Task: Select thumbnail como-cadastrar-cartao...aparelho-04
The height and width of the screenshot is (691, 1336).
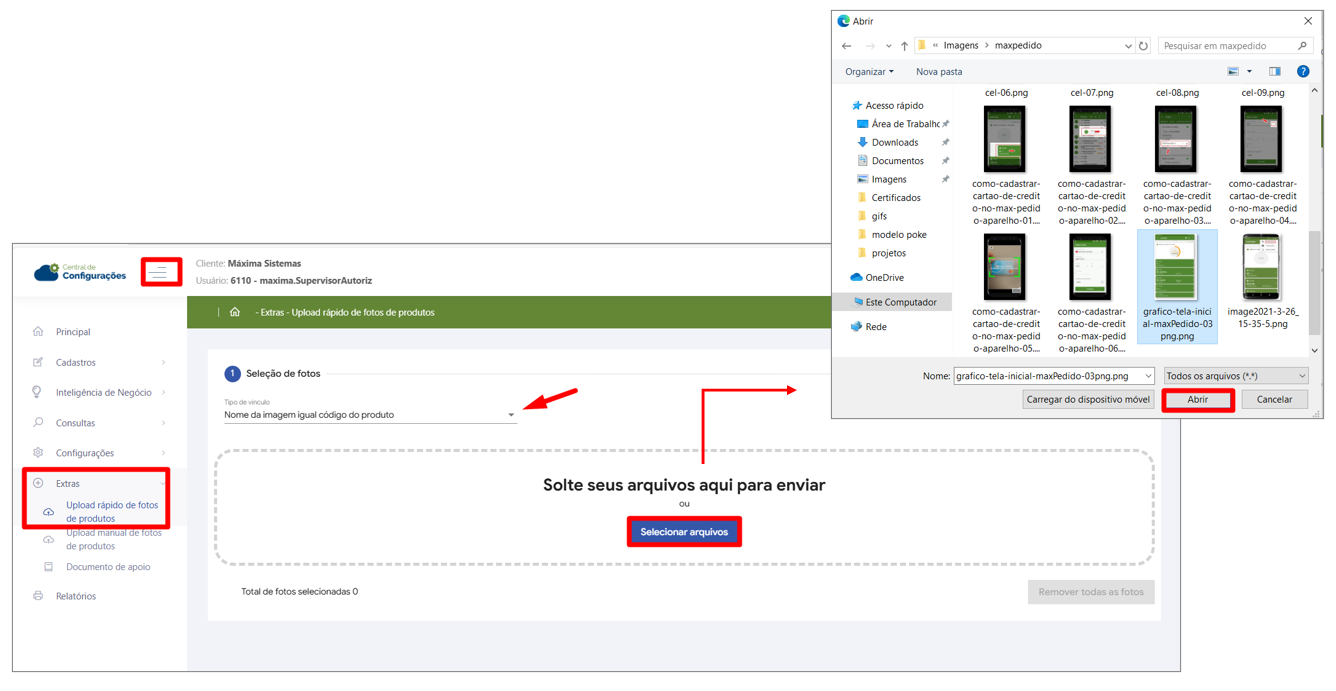Action: [x=1262, y=140]
